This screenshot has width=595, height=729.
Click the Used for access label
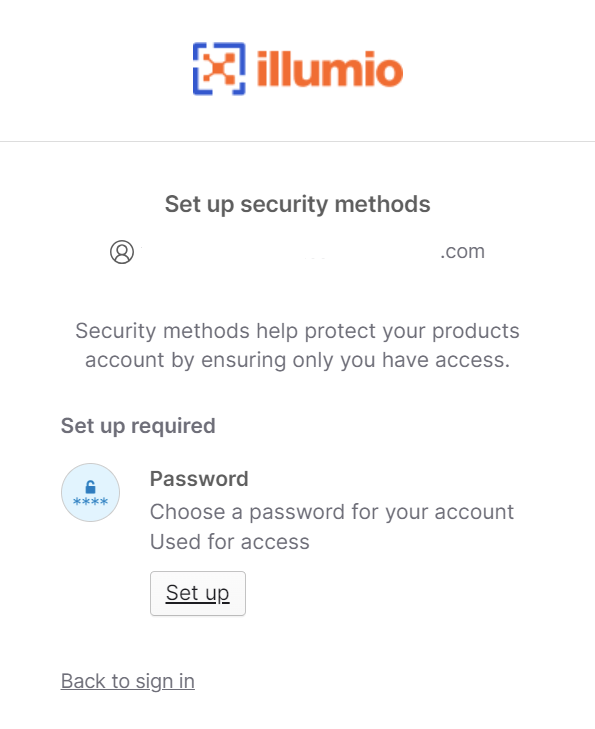tap(230, 542)
